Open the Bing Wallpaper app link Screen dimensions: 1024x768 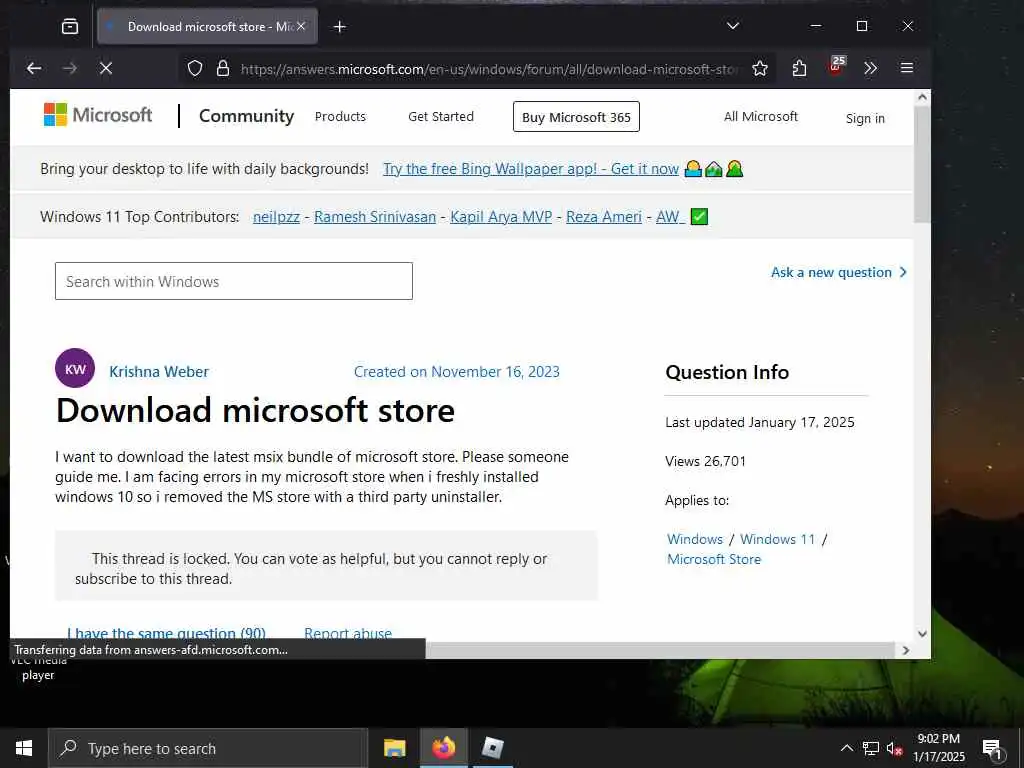(530, 169)
